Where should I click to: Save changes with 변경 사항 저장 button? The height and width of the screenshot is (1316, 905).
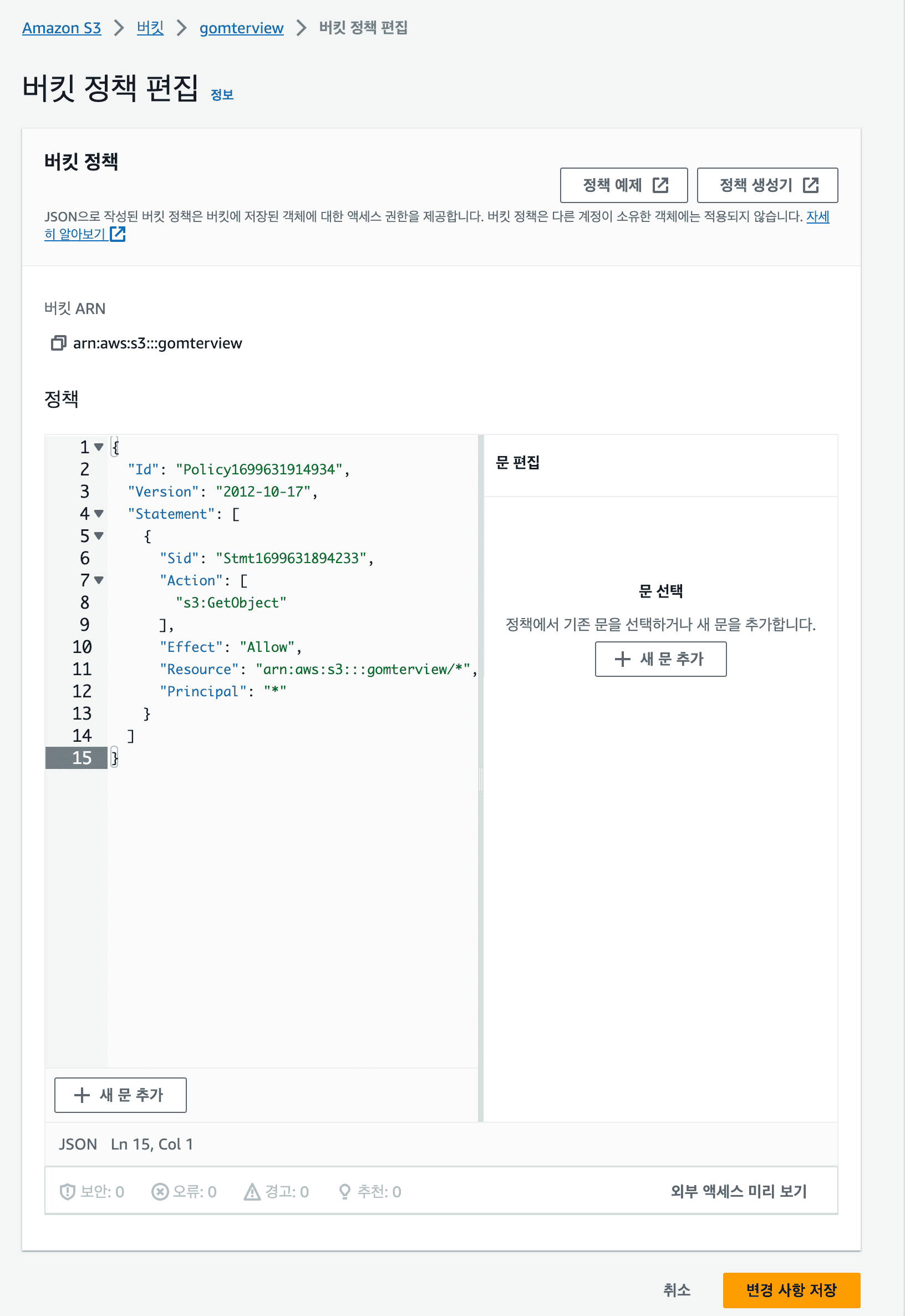(x=791, y=1290)
